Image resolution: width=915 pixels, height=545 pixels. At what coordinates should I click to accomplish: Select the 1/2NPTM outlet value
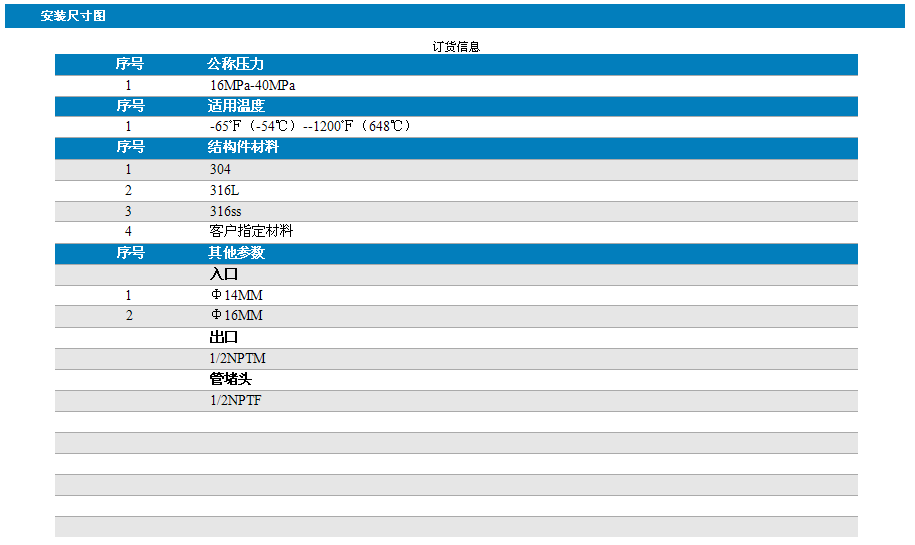(x=237, y=358)
